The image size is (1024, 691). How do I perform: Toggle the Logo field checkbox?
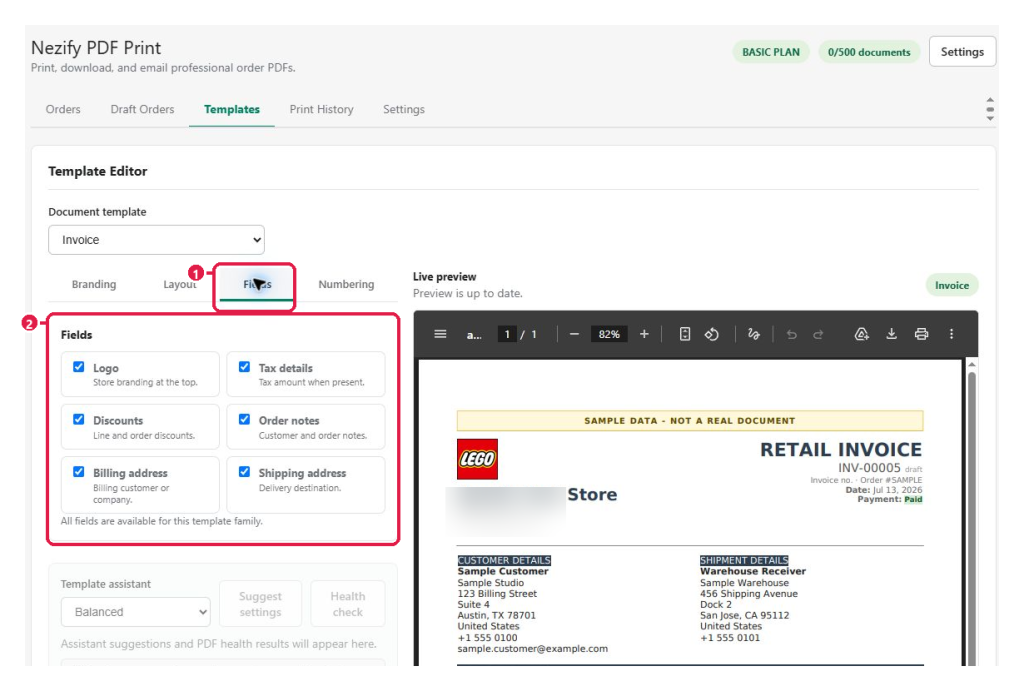pos(78,367)
